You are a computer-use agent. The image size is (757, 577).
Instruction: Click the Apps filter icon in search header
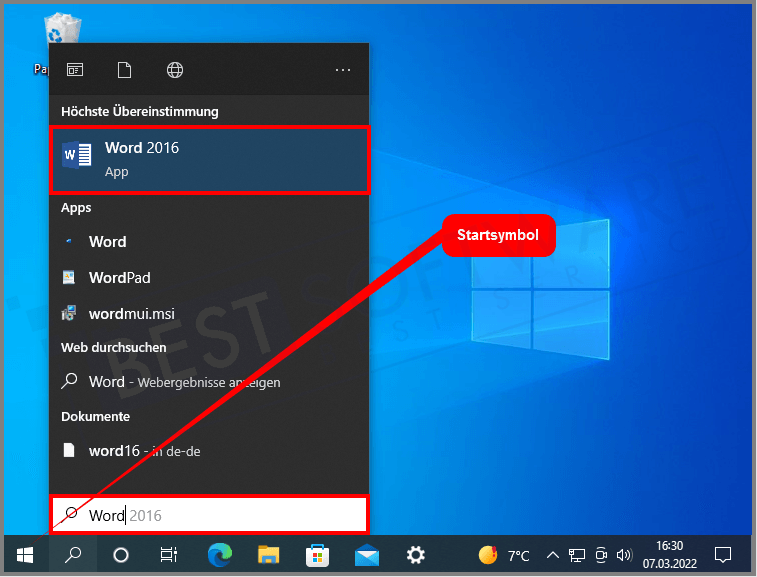[75, 70]
